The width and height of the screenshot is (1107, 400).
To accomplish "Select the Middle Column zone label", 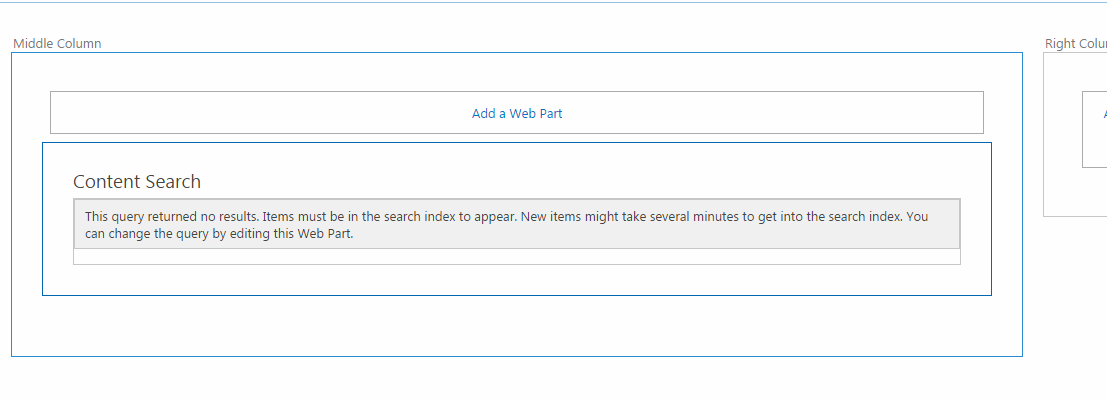I will (57, 44).
